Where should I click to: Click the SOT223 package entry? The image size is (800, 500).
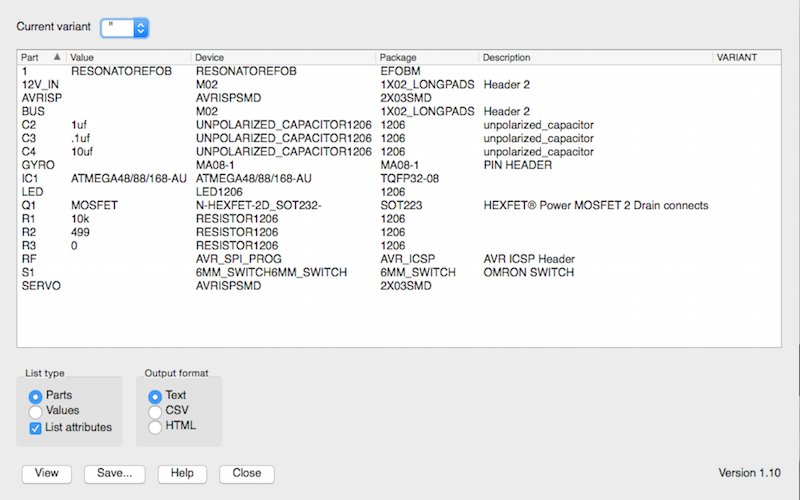pos(401,205)
